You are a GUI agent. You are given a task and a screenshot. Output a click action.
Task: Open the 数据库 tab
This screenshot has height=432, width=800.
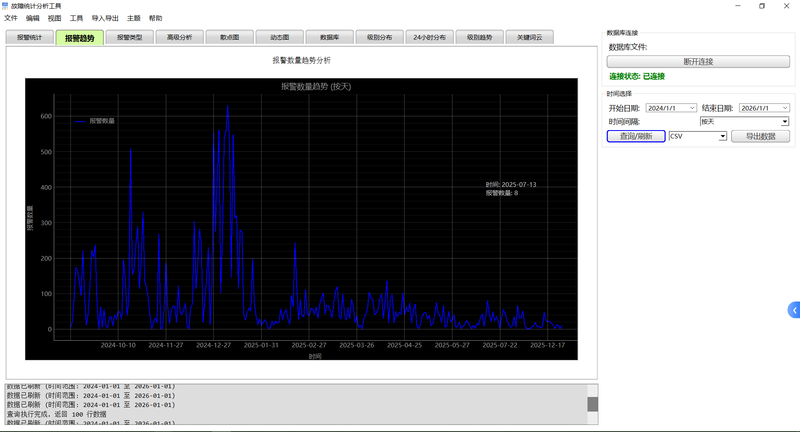330,37
